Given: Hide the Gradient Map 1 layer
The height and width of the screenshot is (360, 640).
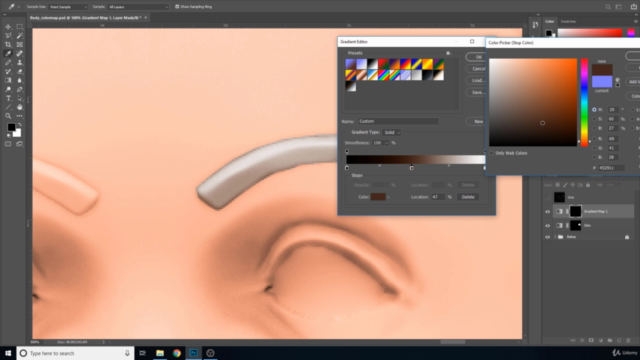Looking at the screenshot, I should tap(548, 211).
